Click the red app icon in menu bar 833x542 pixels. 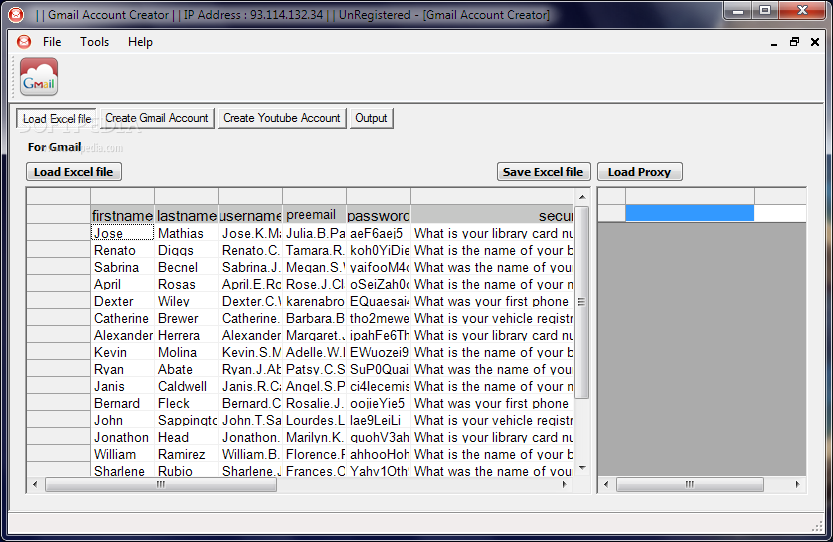point(24,41)
